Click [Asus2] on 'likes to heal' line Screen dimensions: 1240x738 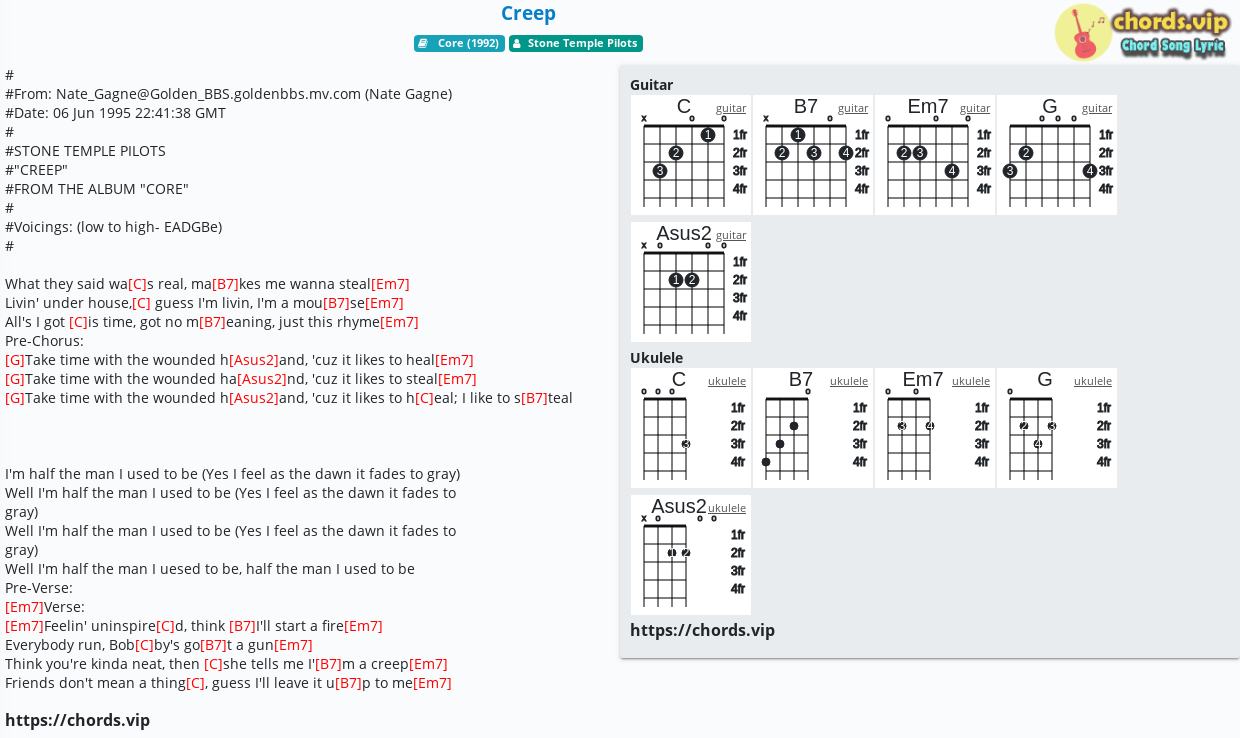254,360
